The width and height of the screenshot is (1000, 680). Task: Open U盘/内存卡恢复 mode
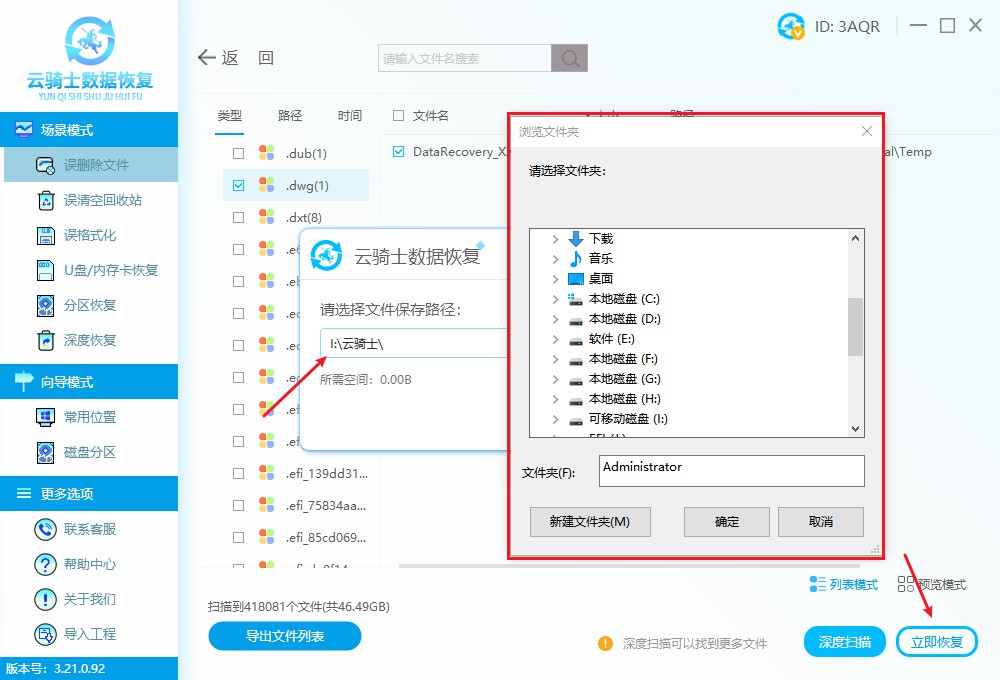(45, 270)
